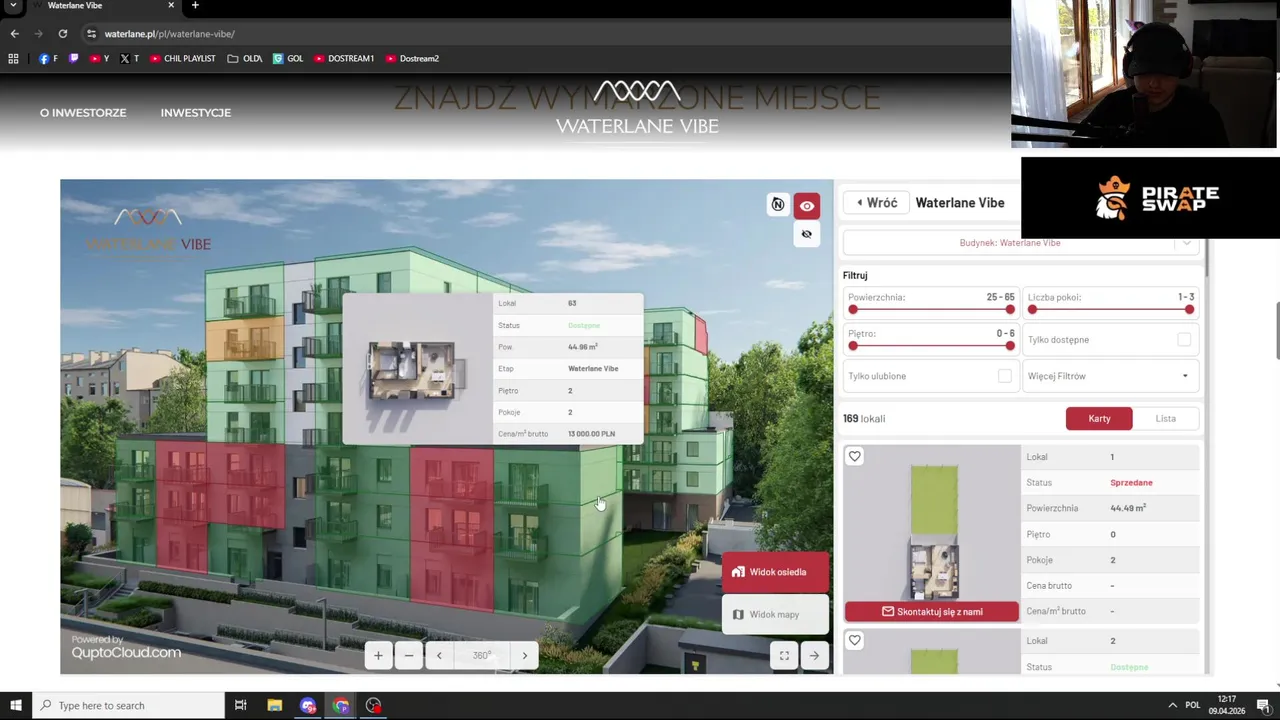Open Widok osiedla view
1280x720 pixels.
point(776,572)
